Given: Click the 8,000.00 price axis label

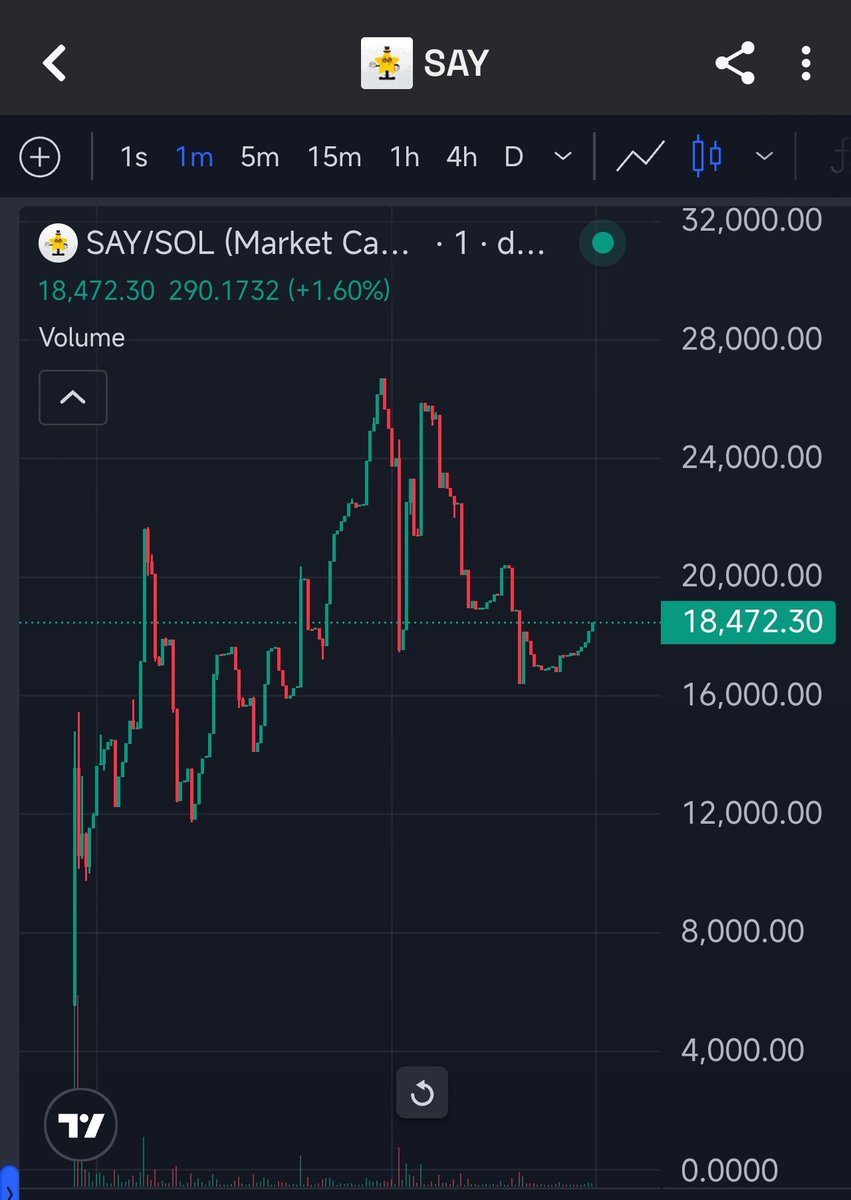Looking at the screenshot, I should [742, 931].
